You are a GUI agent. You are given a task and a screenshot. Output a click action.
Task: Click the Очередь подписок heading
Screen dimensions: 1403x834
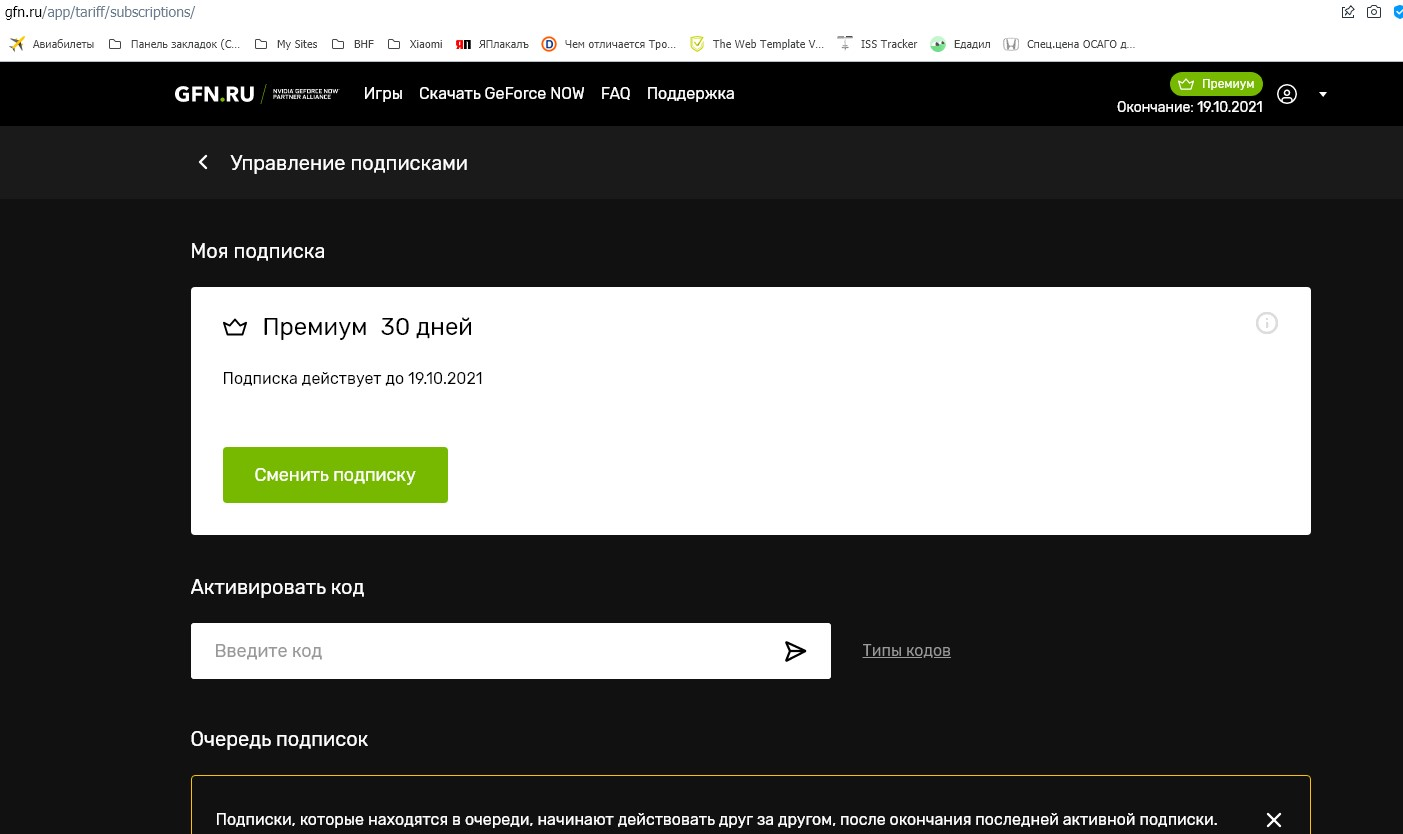[279, 740]
